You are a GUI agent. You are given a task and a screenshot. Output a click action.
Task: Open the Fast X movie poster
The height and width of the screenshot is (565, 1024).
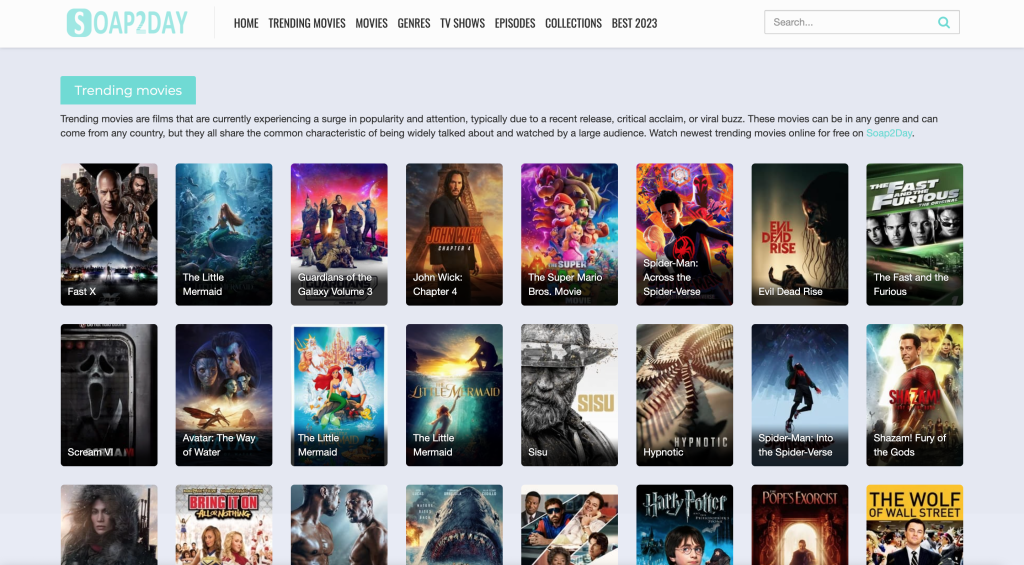(x=109, y=234)
